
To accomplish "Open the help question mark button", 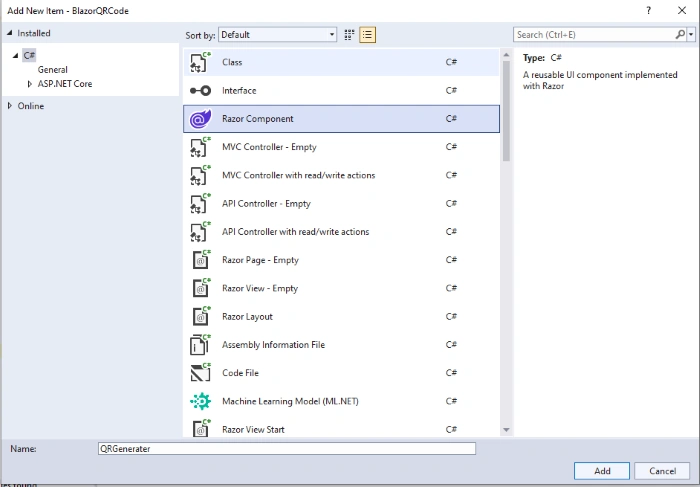I will 649,10.
